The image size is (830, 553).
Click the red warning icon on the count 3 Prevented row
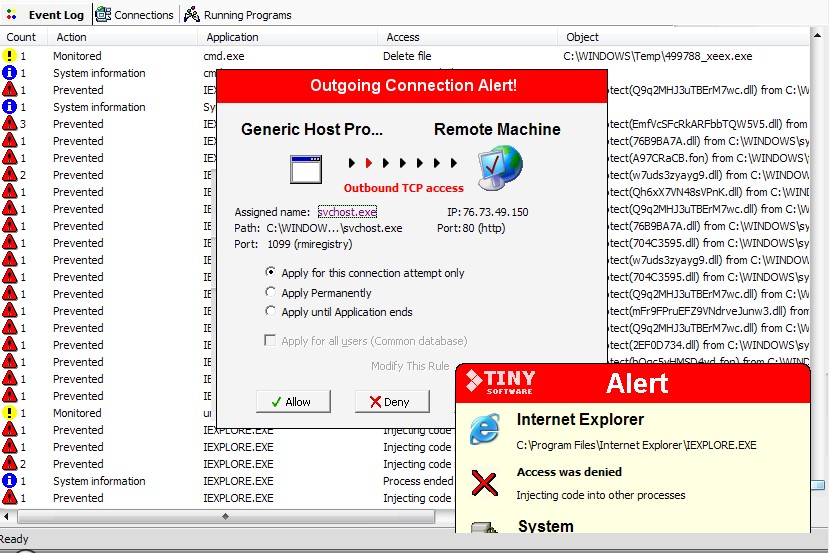[x=10, y=123]
